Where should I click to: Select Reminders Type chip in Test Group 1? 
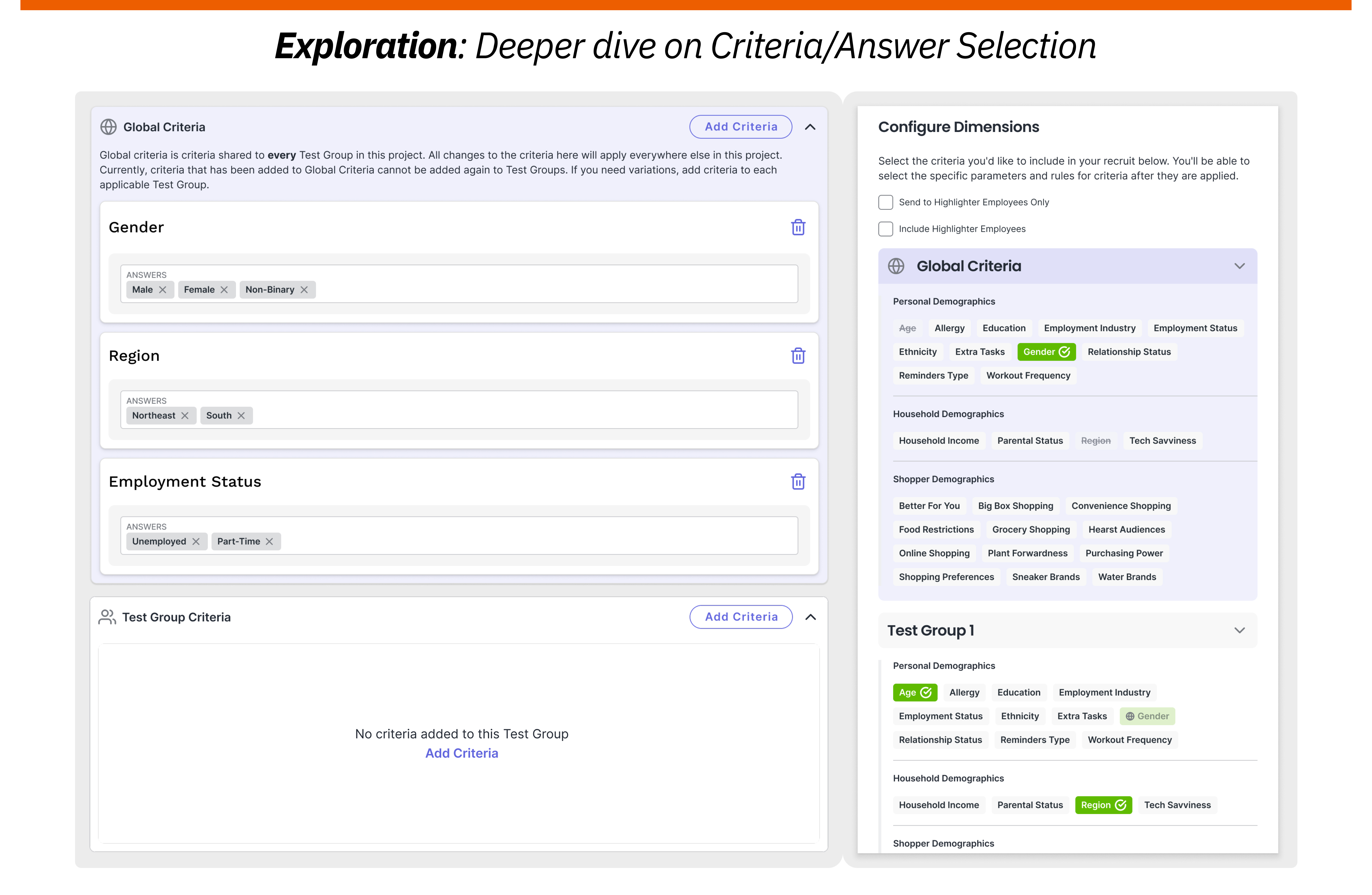(1035, 740)
